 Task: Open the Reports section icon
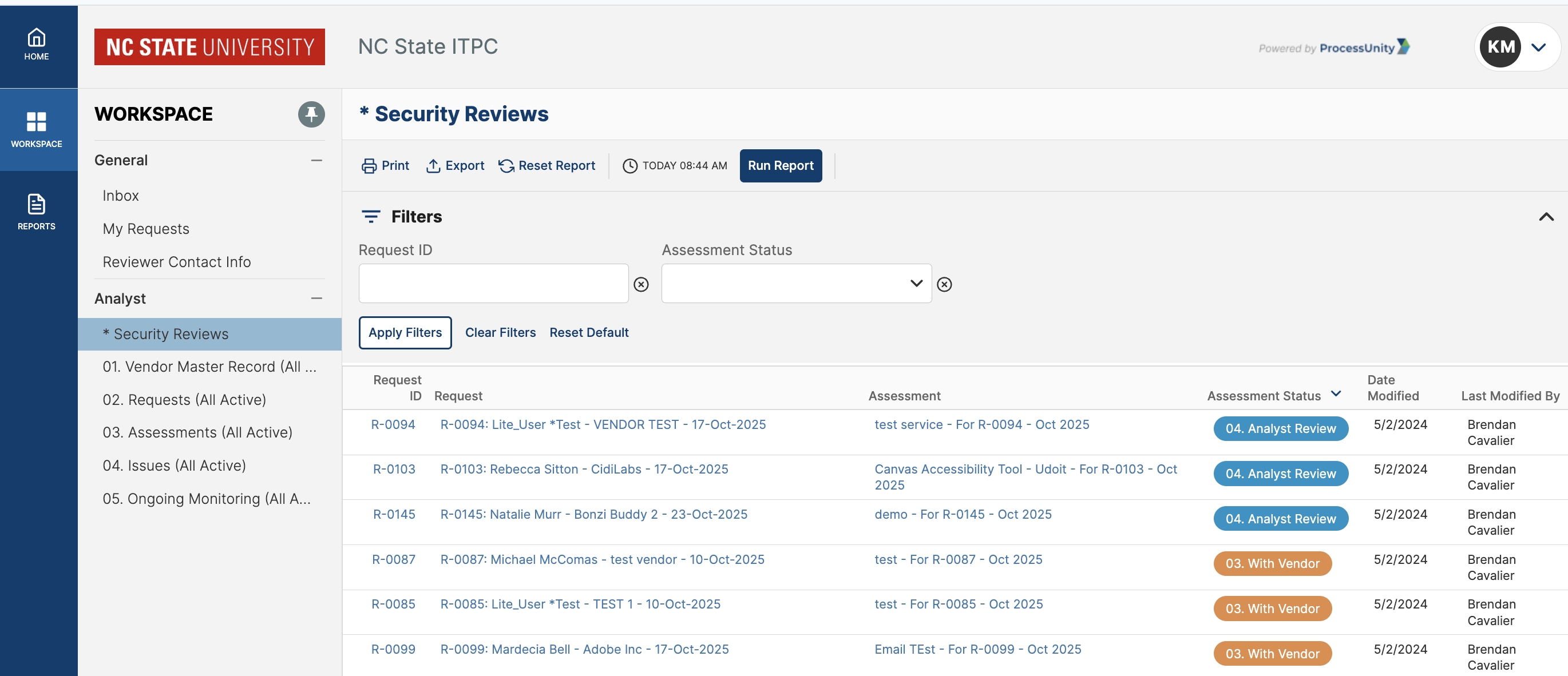[36, 205]
